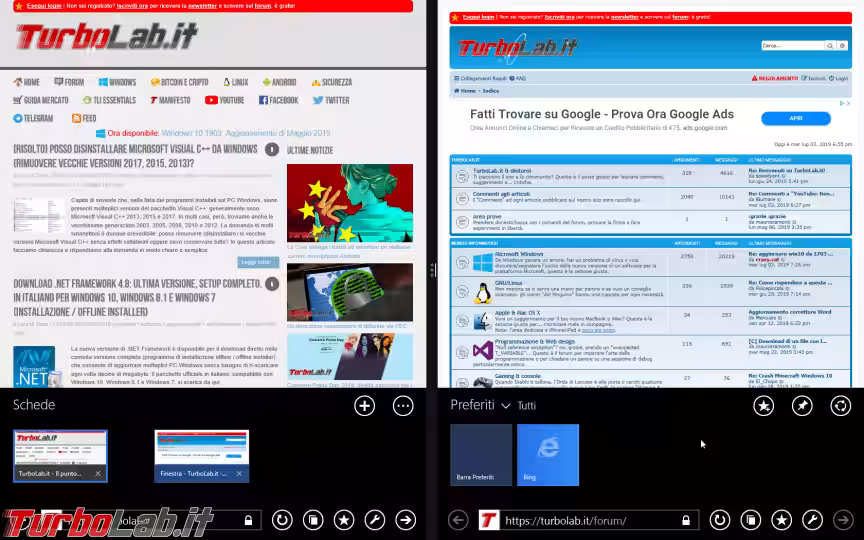
Task: Click the tabs icon in the left pane
Action: click(313, 520)
